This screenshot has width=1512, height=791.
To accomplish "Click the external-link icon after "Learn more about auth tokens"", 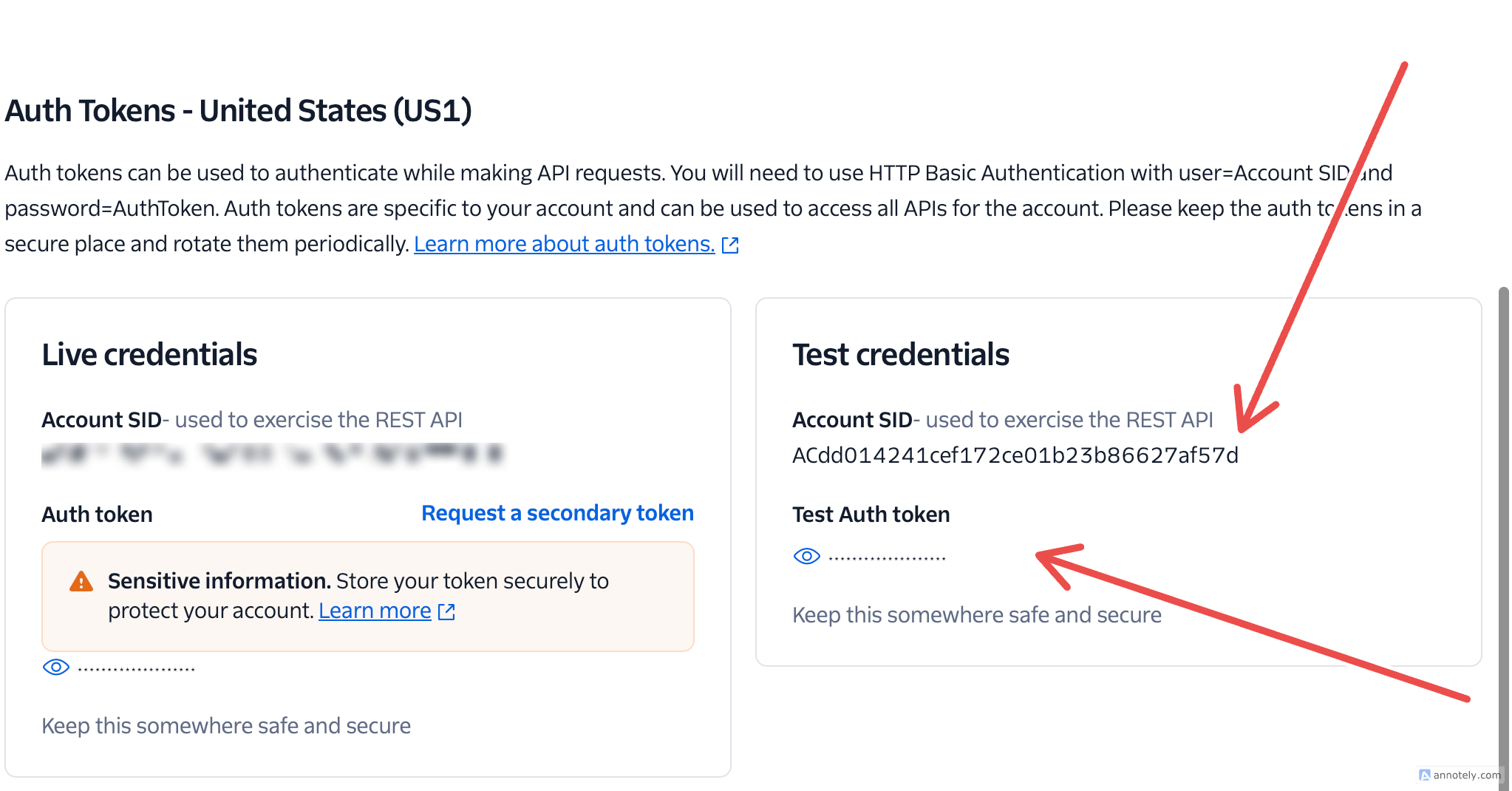I will point(730,244).
